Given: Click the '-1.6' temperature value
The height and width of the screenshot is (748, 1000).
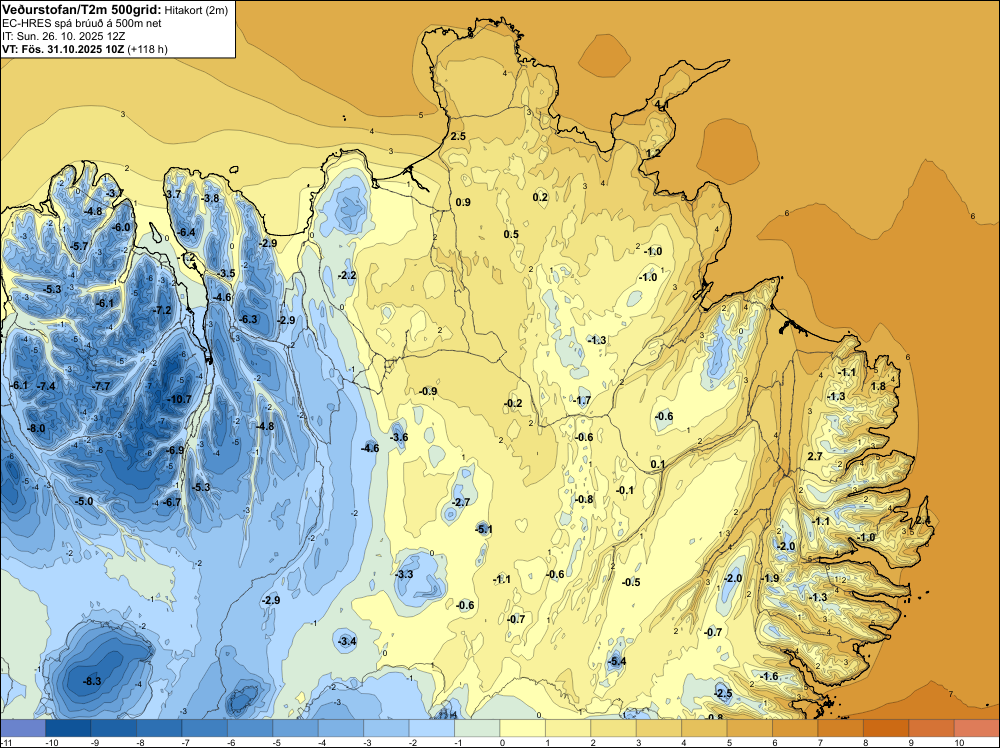Looking at the screenshot, I should coord(770,676).
